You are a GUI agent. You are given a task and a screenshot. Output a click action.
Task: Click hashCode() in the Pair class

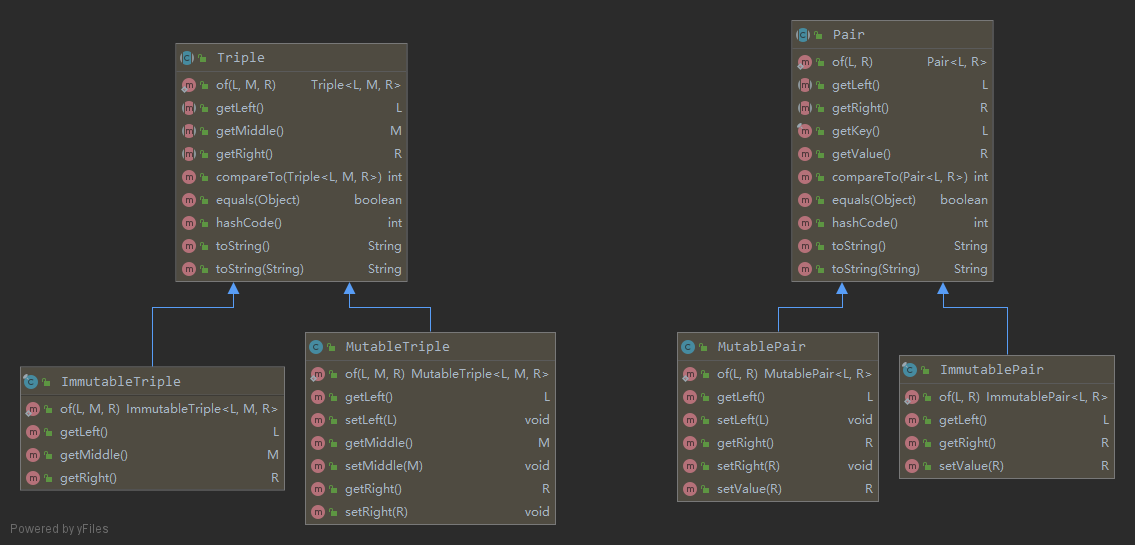tap(864, 223)
